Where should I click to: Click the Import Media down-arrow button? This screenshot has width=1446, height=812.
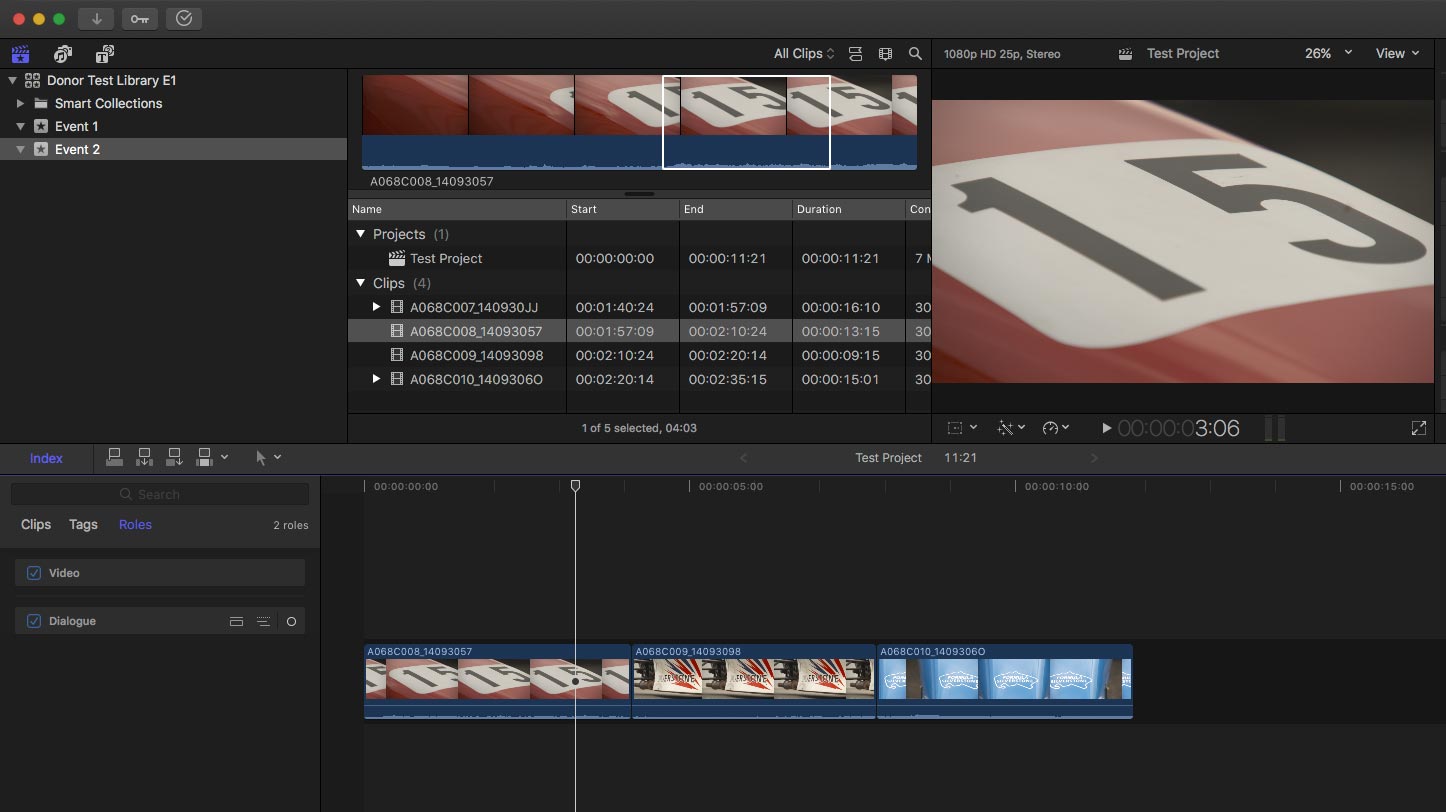pos(97,19)
